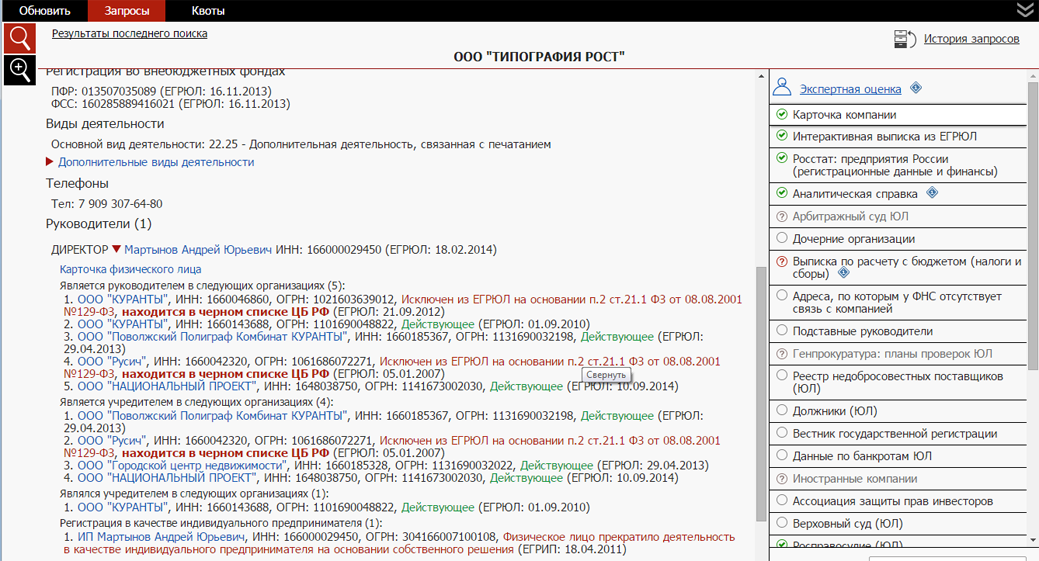Open ИП Мартынов Андрей Юрьевич link
The height and width of the screenshot is (561, 1039).
tap(161, 537)
